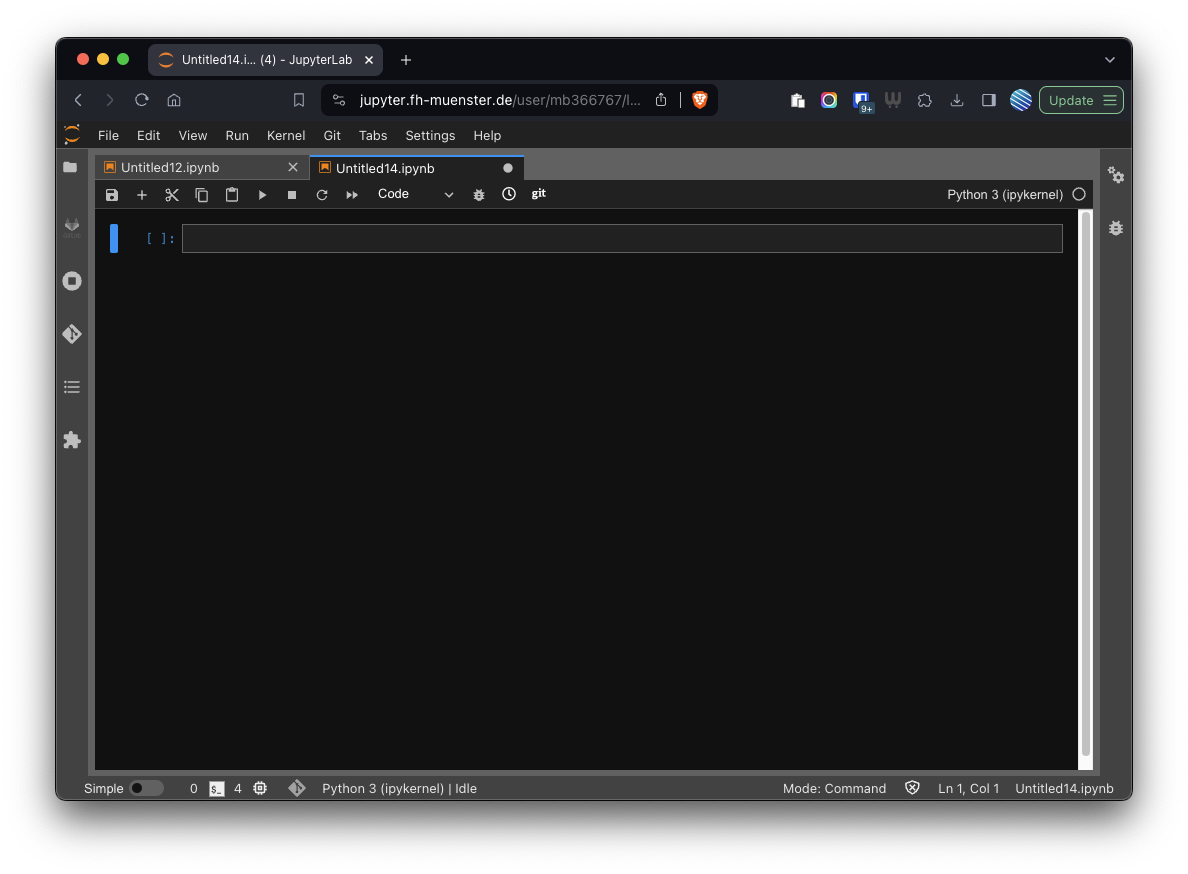The image size is (1188, 874).
Task: Open the cell type Code dropdown
Action: click(415, 194)
